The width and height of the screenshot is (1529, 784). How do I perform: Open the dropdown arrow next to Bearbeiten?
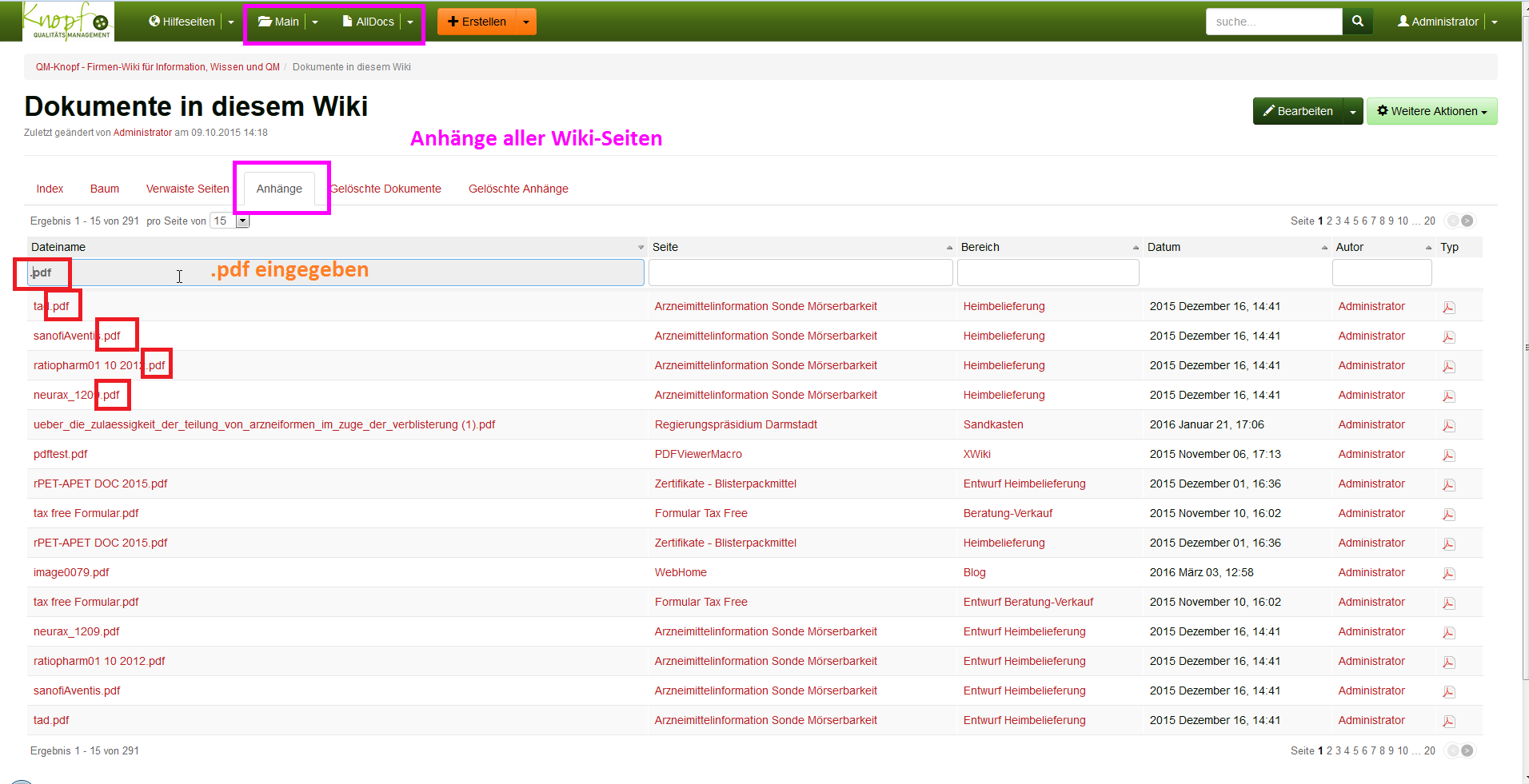1352,112
